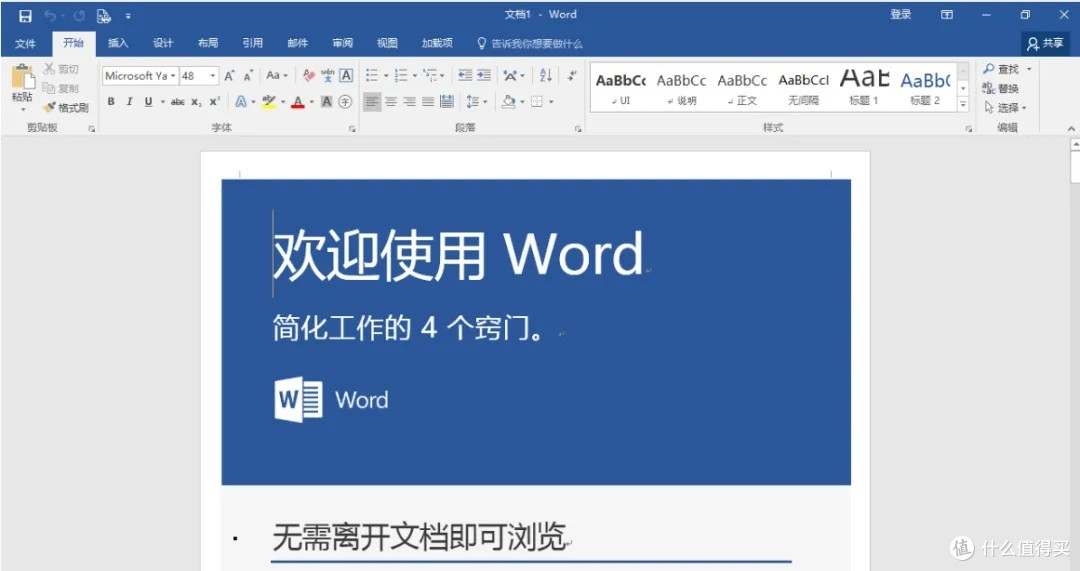This screenshot has height=571, width=1080.
Task: Click the grow font size icon
Action: (229, 76)
